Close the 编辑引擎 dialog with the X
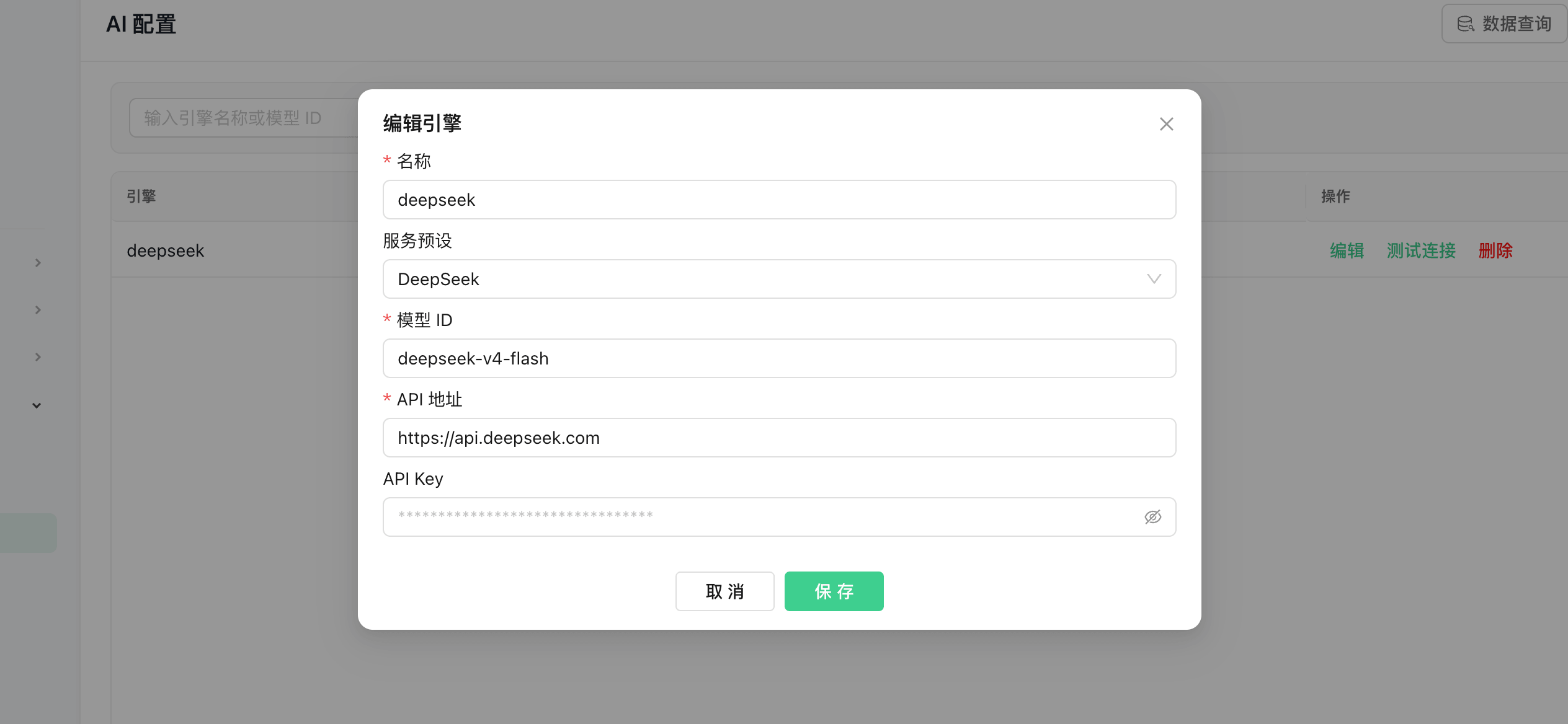This screenshot has width=1568, height=724. click(1166, 124)
